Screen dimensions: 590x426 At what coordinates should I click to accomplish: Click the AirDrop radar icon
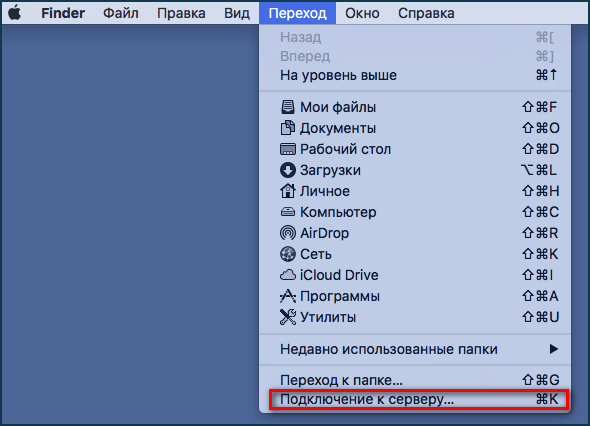pyautogui.click(x=288, y=233)
